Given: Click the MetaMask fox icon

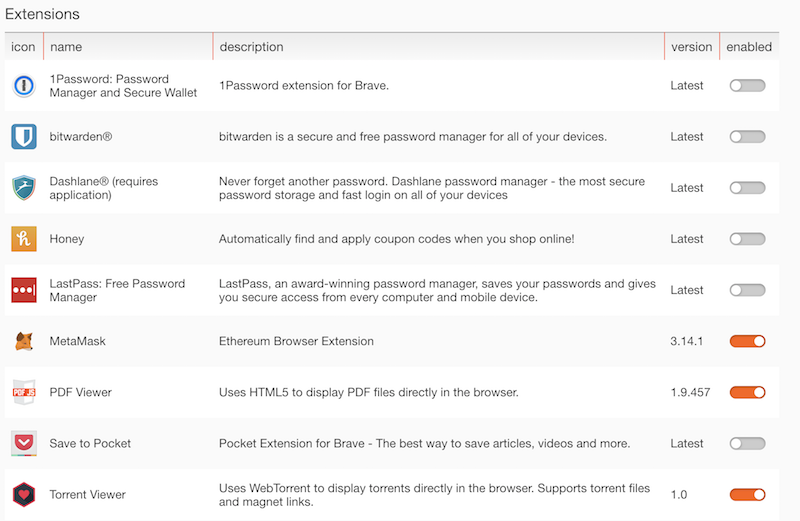Looking at the screenshot, I should 24,341.
